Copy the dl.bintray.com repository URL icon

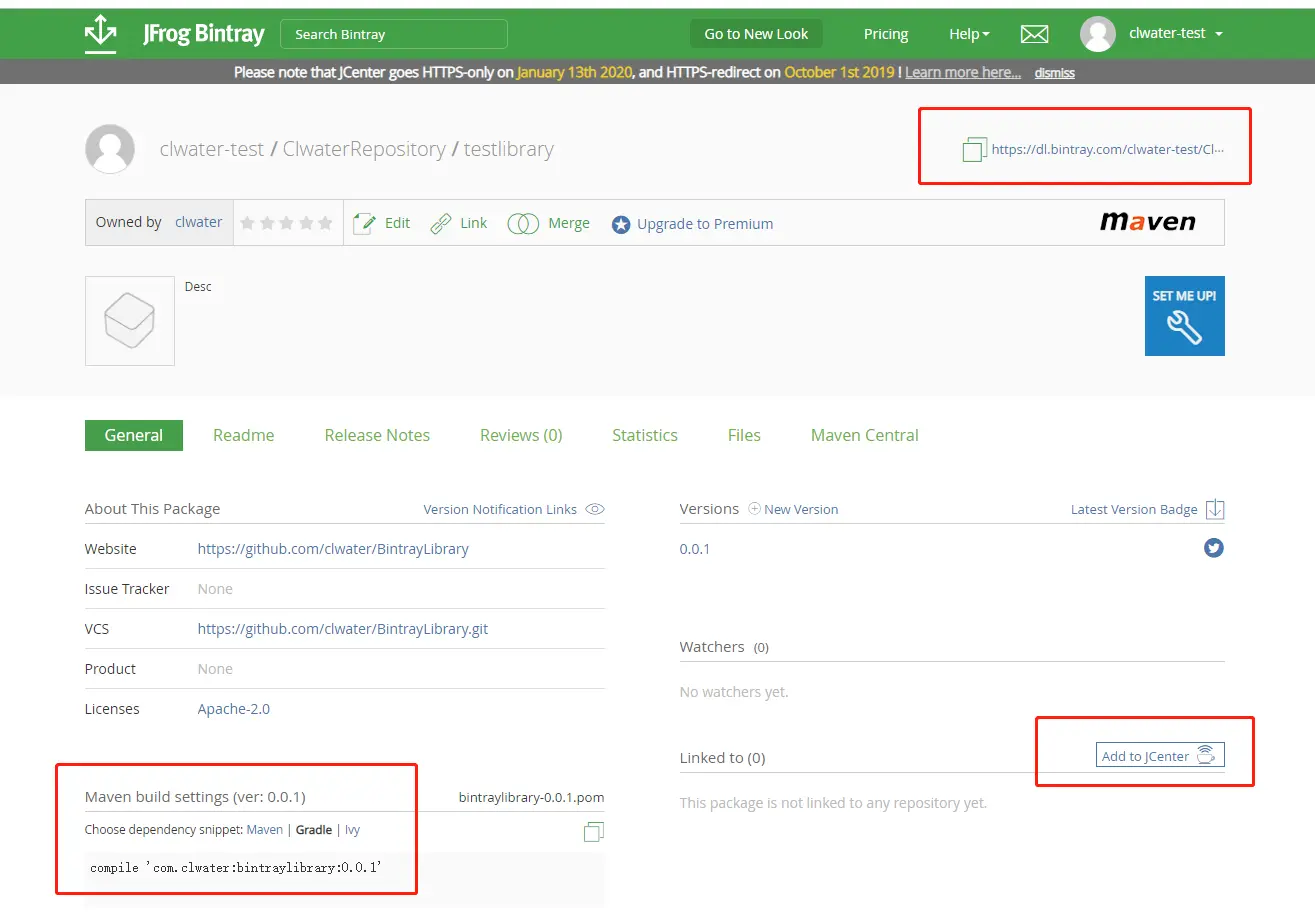pyautogui.click(x=974, y=150)
